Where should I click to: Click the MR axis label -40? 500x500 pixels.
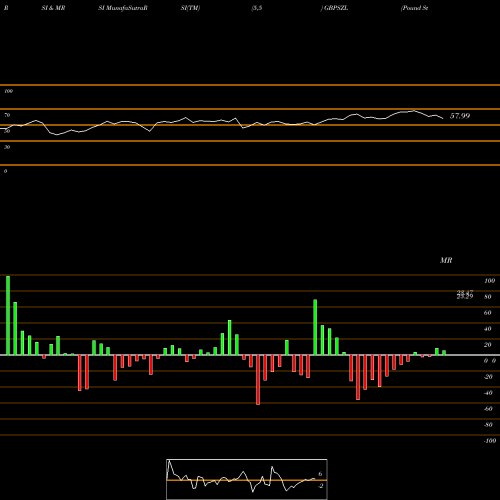488,393
